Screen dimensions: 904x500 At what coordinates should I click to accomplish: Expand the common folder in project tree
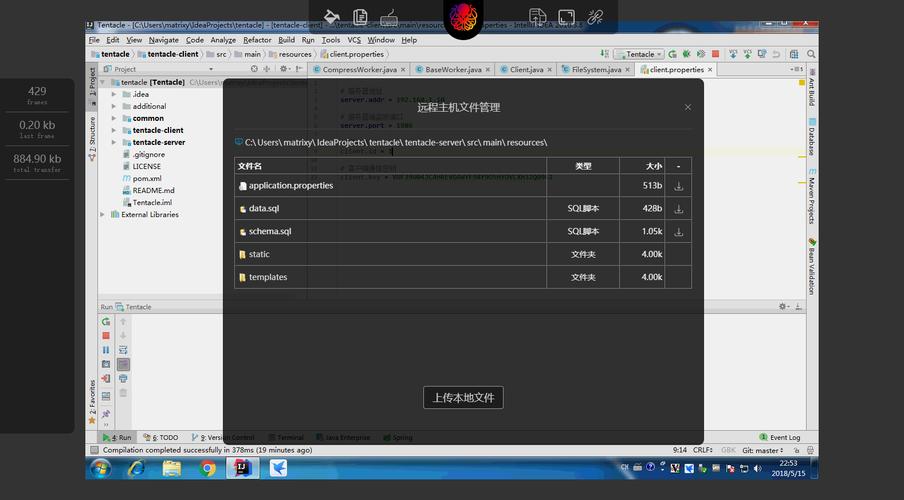point(114,118)
